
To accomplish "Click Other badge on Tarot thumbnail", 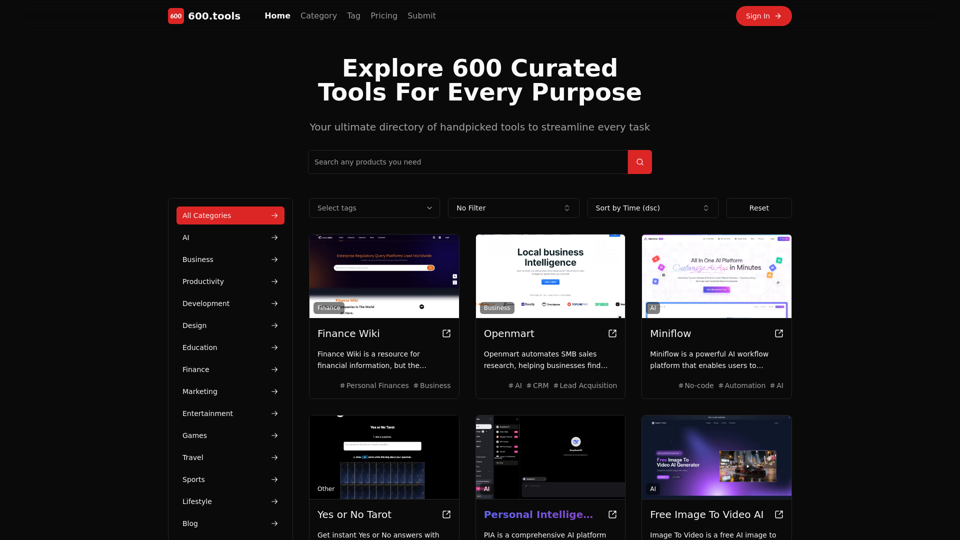I will (x=326, y=489).
